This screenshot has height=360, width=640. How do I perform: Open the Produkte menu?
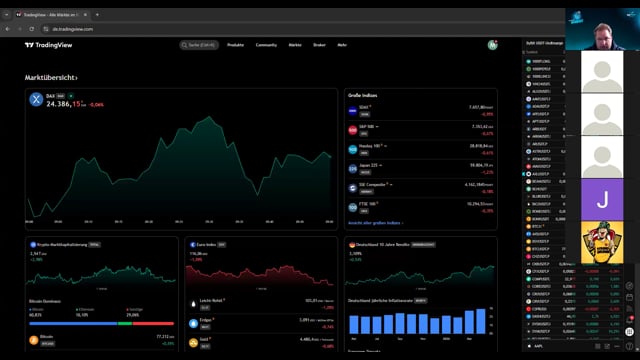pos(236,45)
